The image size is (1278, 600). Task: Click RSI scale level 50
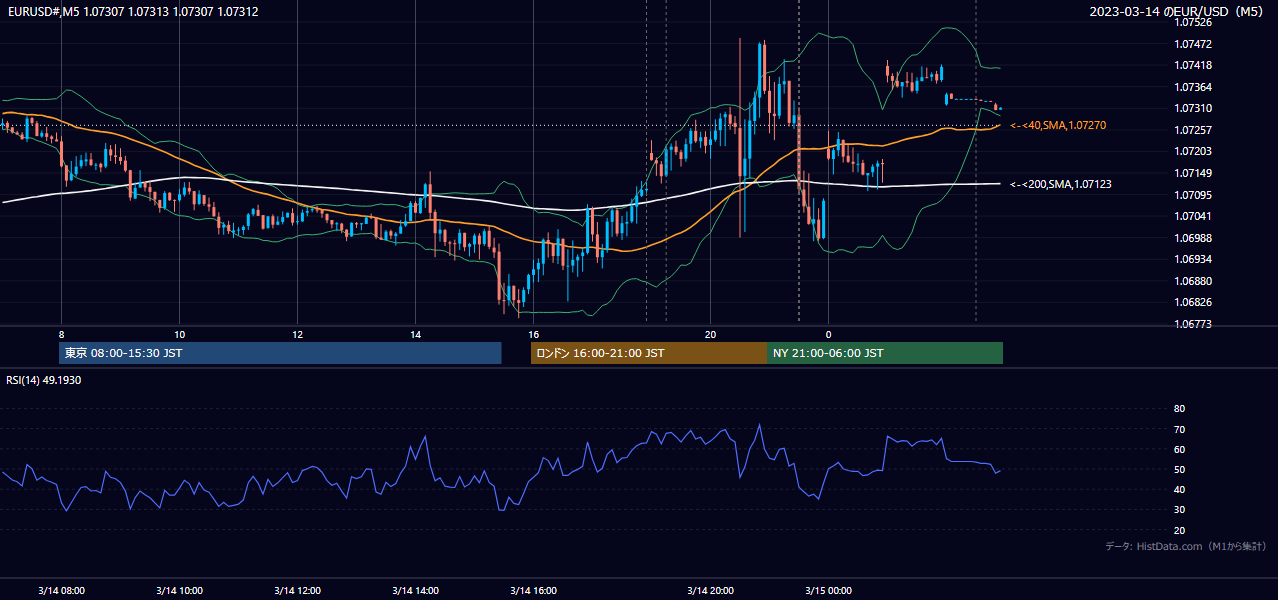point(1179,469)
